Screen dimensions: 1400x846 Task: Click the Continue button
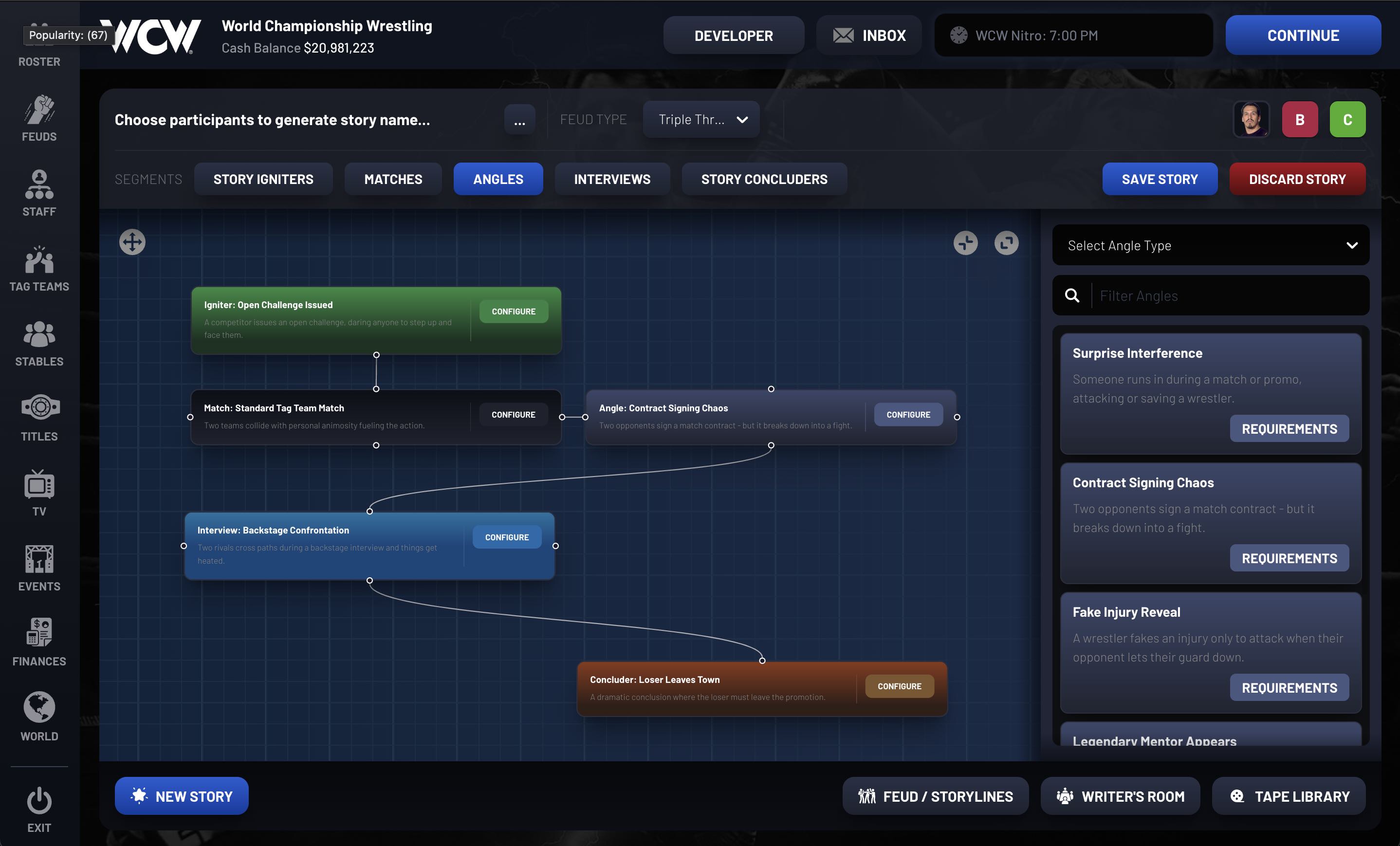pyautogui.click(x=1303, y=35)
